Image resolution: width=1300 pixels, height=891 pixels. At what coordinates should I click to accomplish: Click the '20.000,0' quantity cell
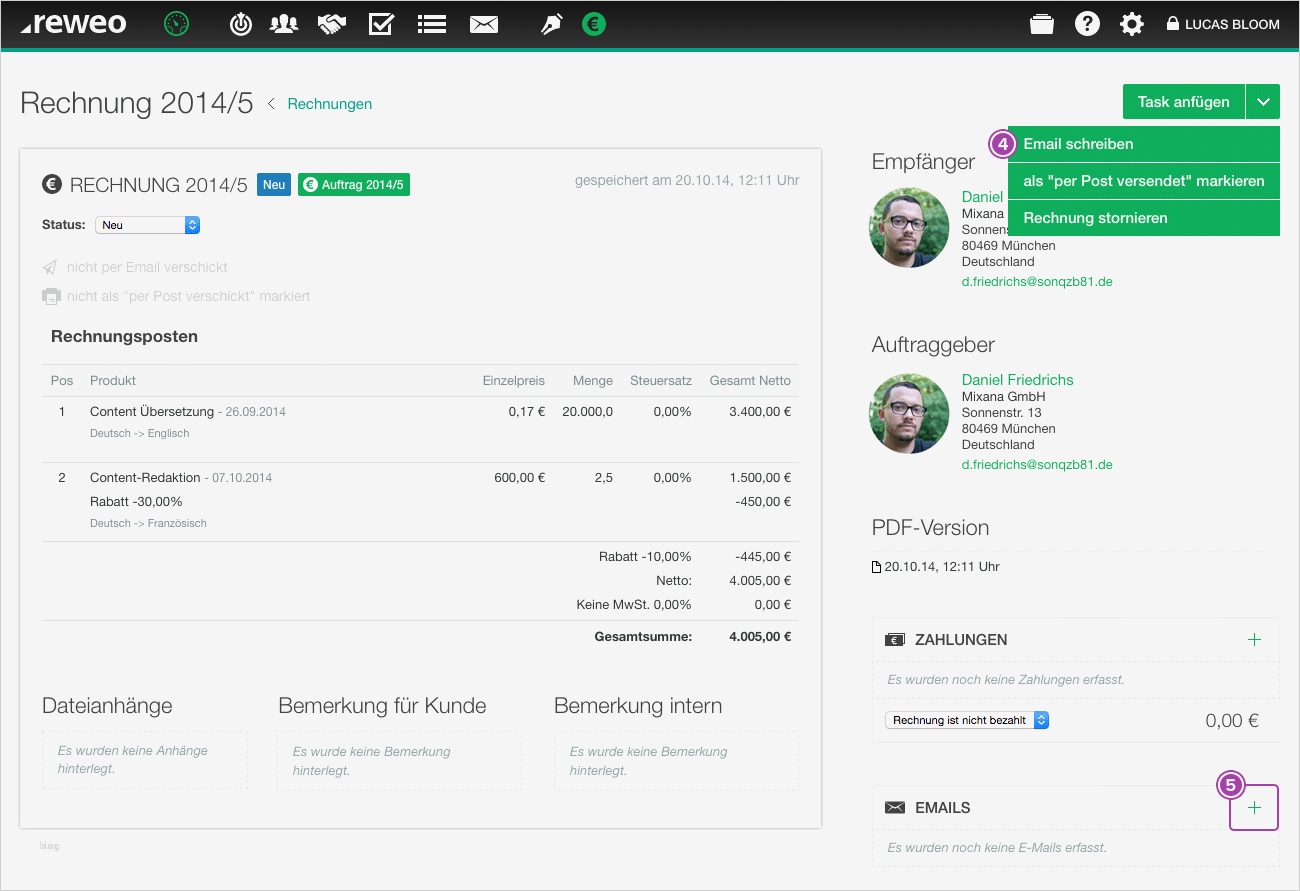tap(588, 411)
